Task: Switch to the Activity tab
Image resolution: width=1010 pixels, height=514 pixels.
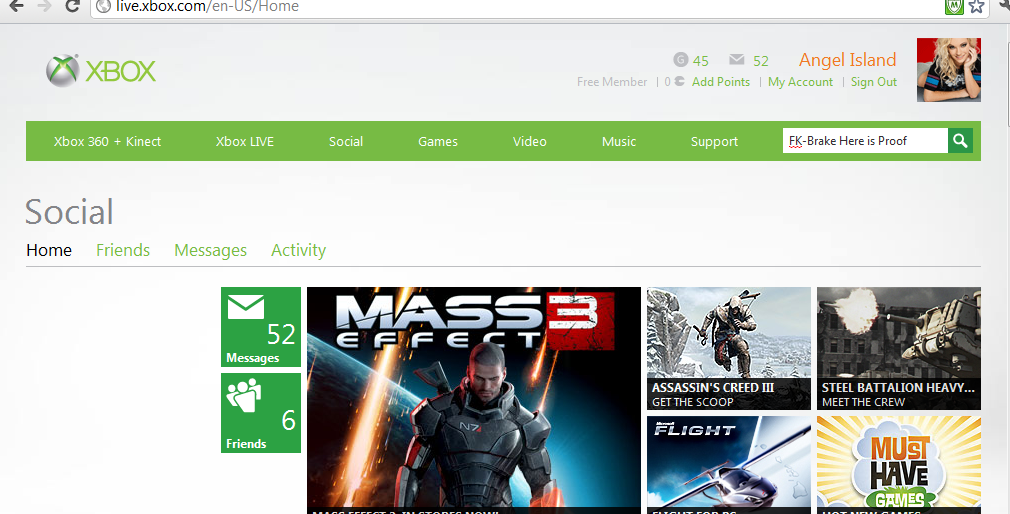Action: [x=298, y=251]
